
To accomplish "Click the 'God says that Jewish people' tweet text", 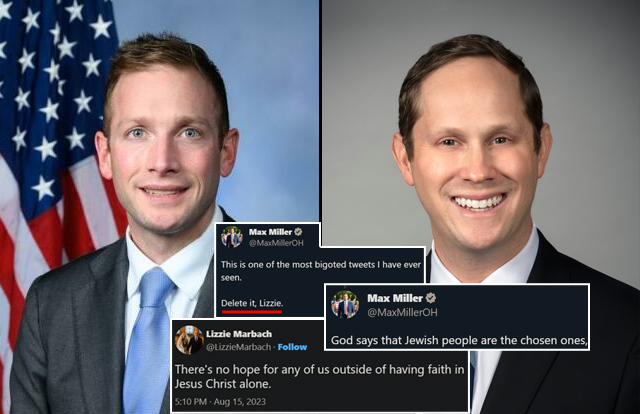I will [x=459, y=341].
